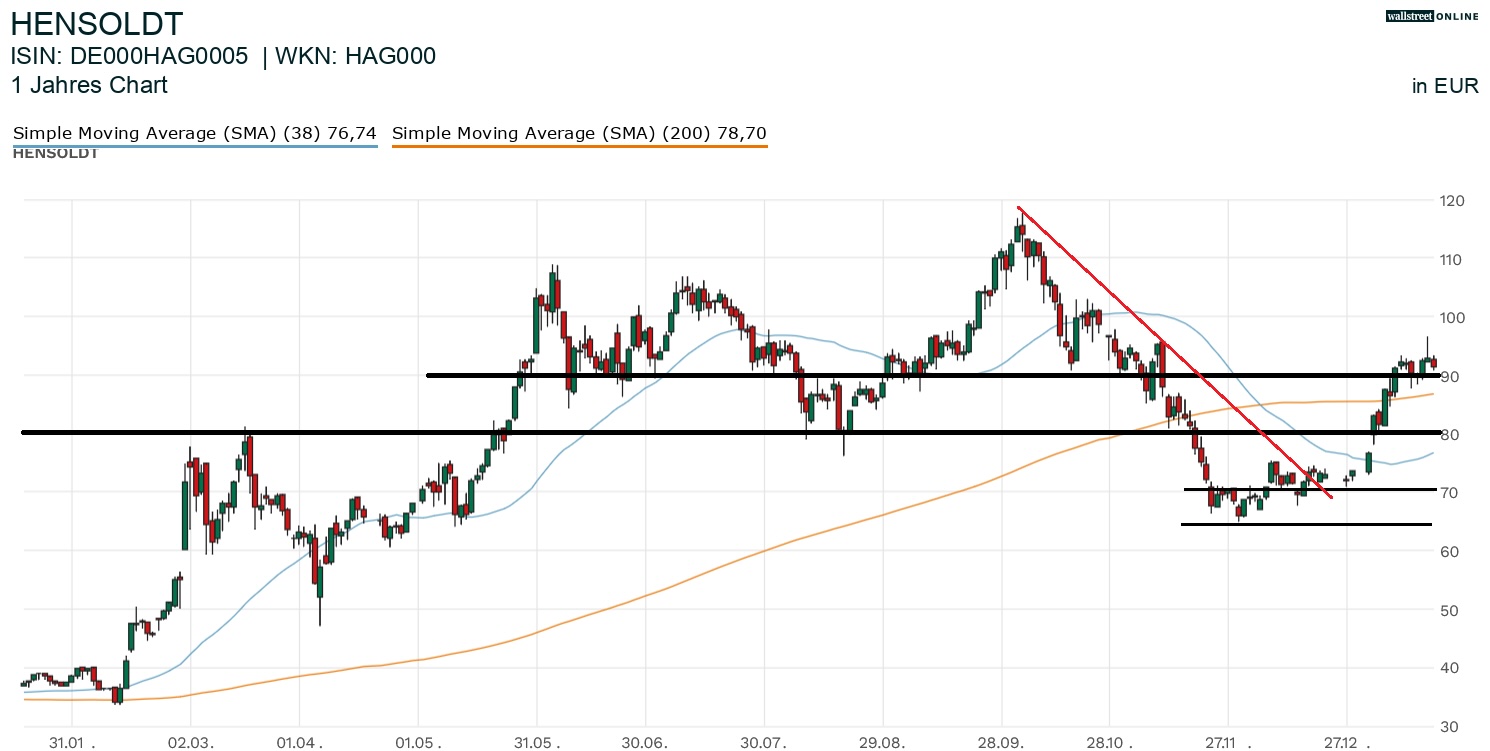The width and height of the screenshot is (1490, 751).
Task: Click the 'in EUR' currency label
Action: coord(1445,86)
